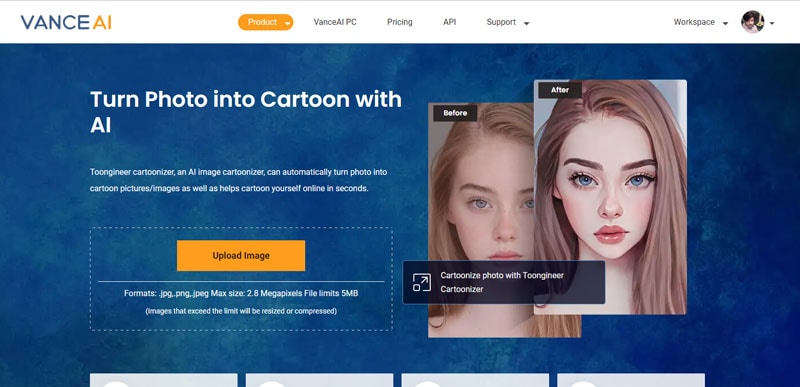The height and width of the screenshot is (387, 800).
Task: Click the 'Images that exceed the limit' note
Action: point(241,311)
